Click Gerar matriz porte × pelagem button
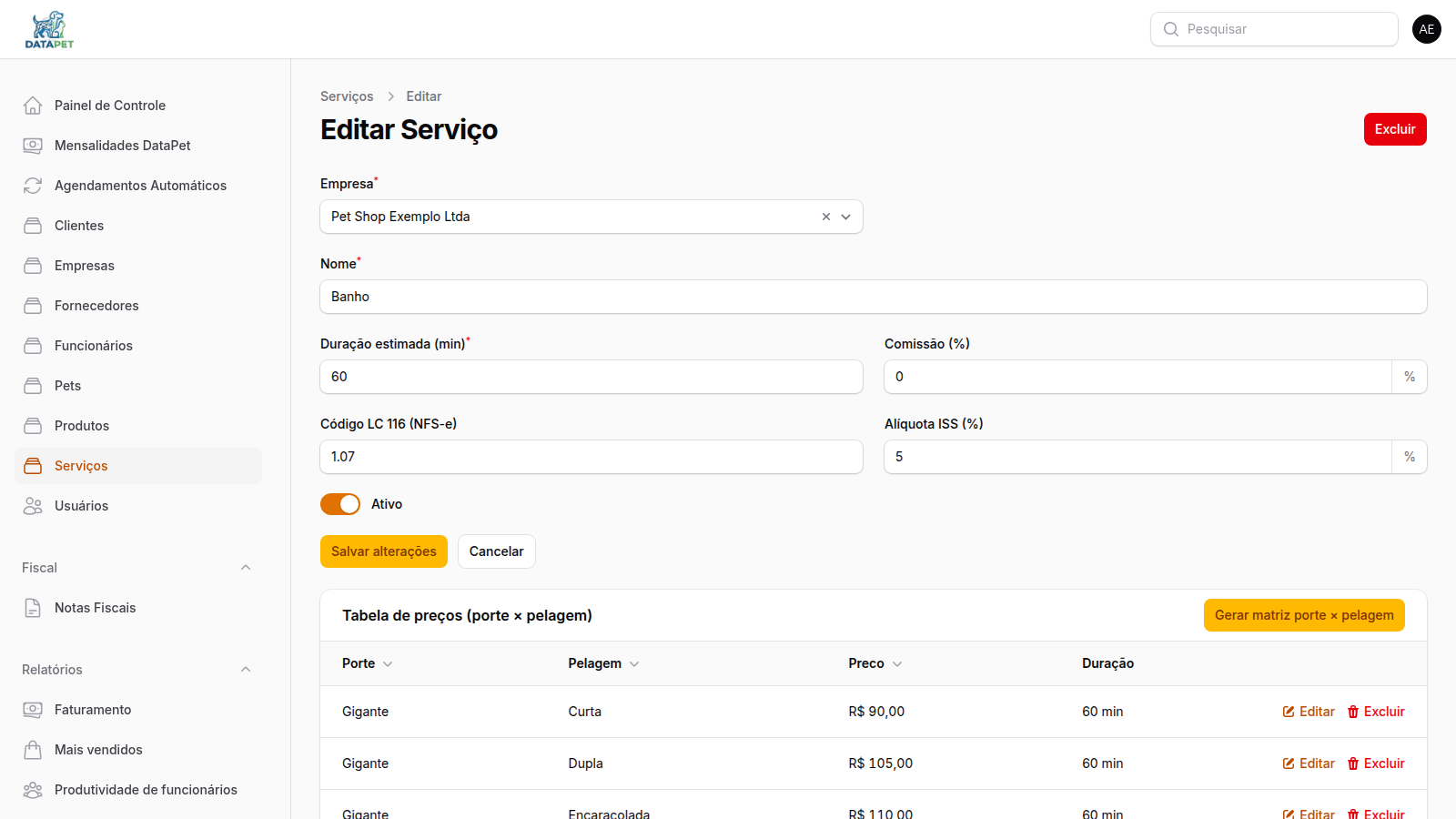This screenshot has height=819, width=1456. (1304, 615)
